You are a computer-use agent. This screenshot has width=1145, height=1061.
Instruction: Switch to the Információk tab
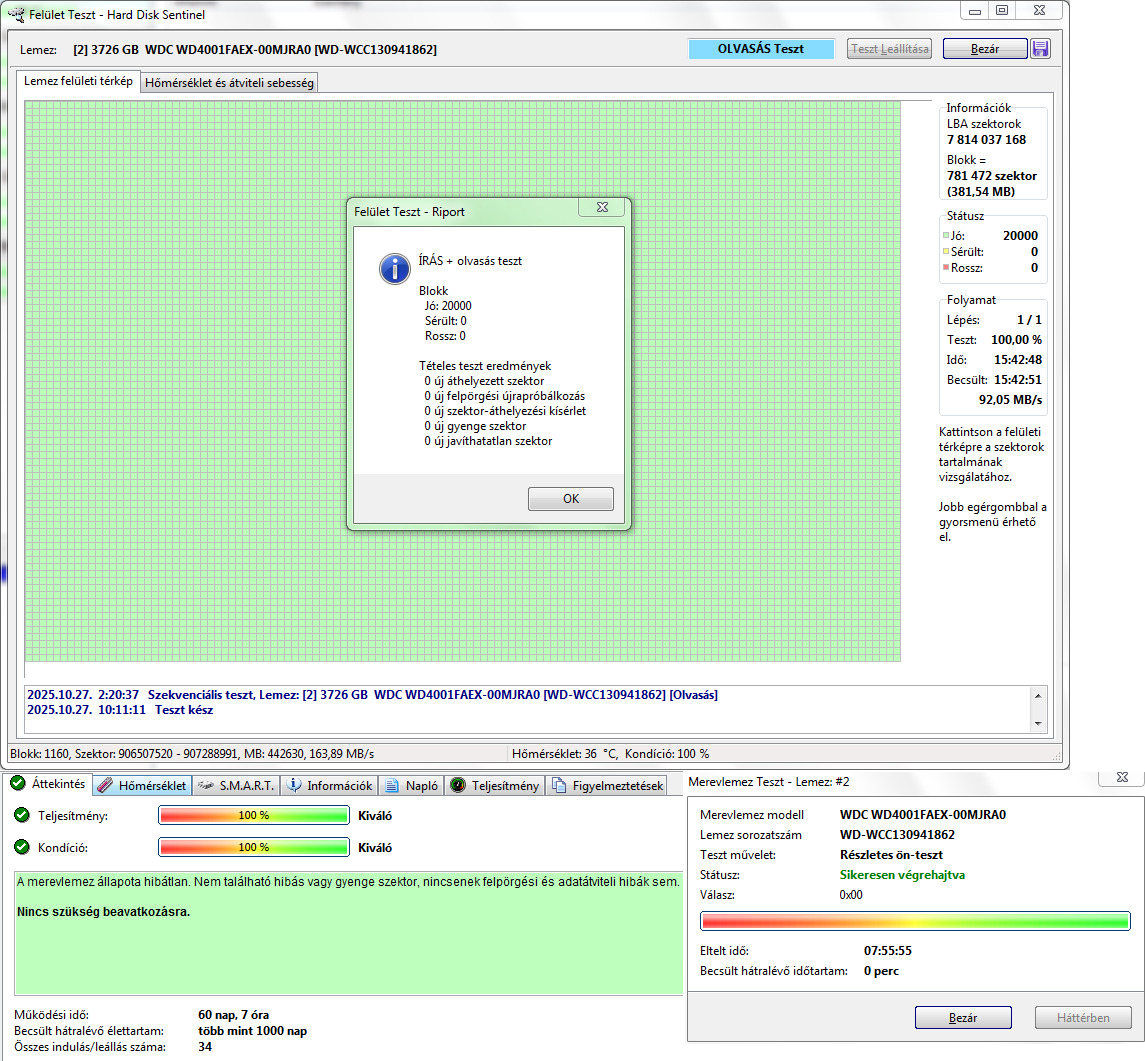329,786
